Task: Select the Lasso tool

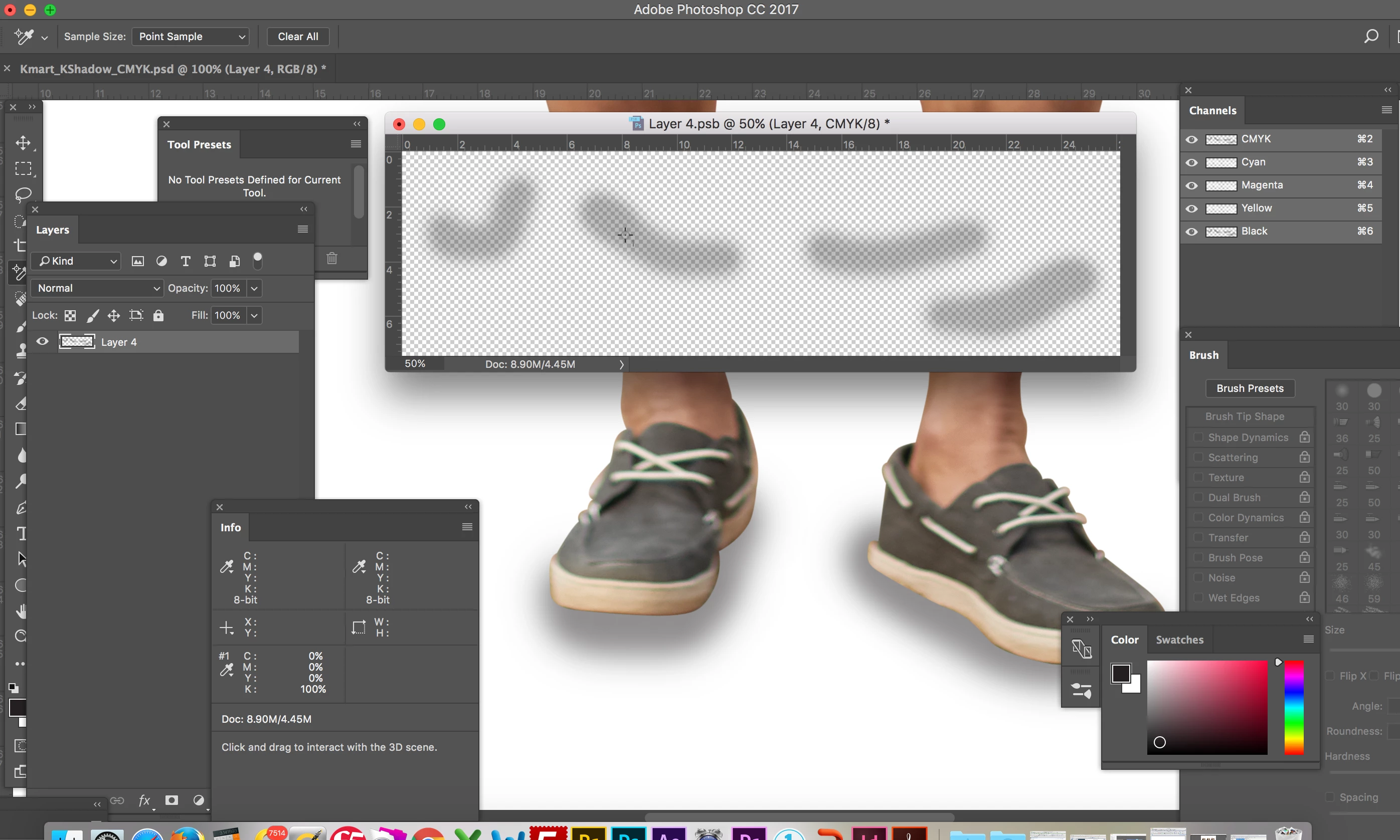Action: [x=23, y=195]
